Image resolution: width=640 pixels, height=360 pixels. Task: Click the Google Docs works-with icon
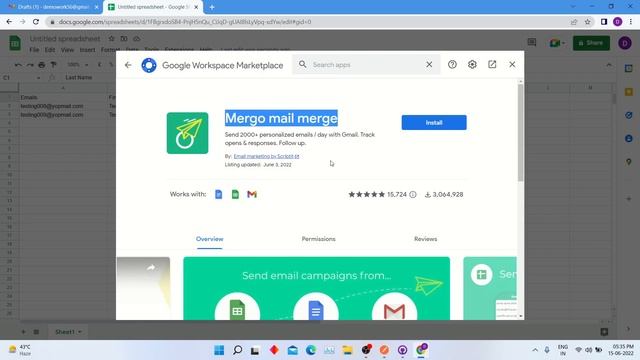tap(219, 194)
